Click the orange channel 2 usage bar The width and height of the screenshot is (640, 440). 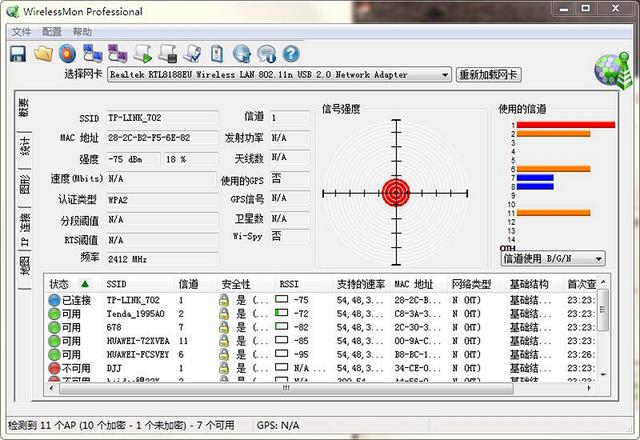[553, 134]
